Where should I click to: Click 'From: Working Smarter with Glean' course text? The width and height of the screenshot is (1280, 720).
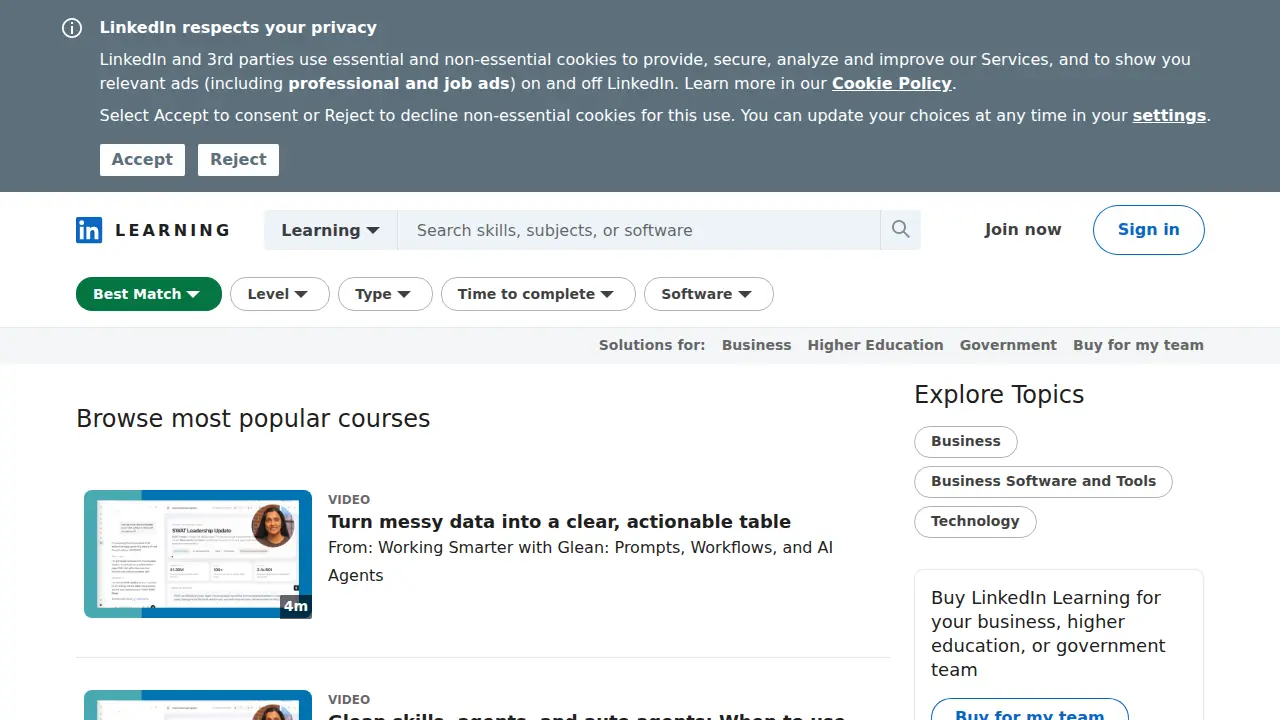[580, 561]
